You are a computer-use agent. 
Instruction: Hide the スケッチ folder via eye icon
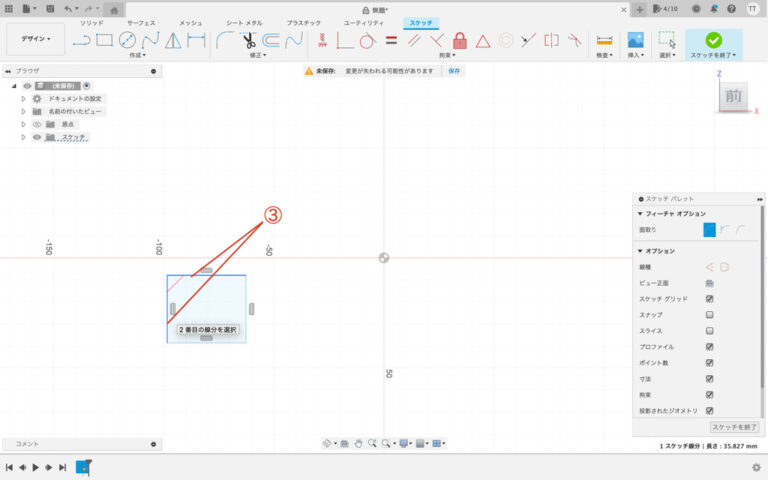(36, 138)
